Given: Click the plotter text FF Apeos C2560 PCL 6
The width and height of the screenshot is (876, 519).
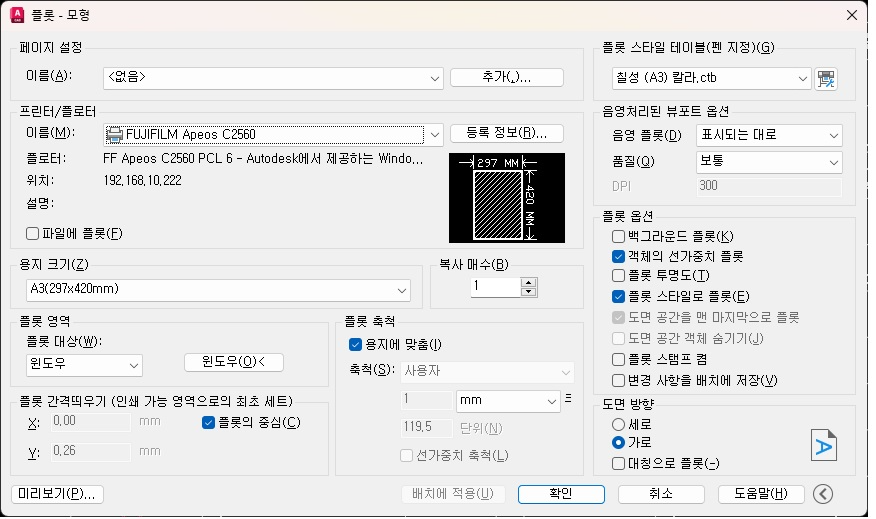Looking at the screenshot, I should coord(263,159).
